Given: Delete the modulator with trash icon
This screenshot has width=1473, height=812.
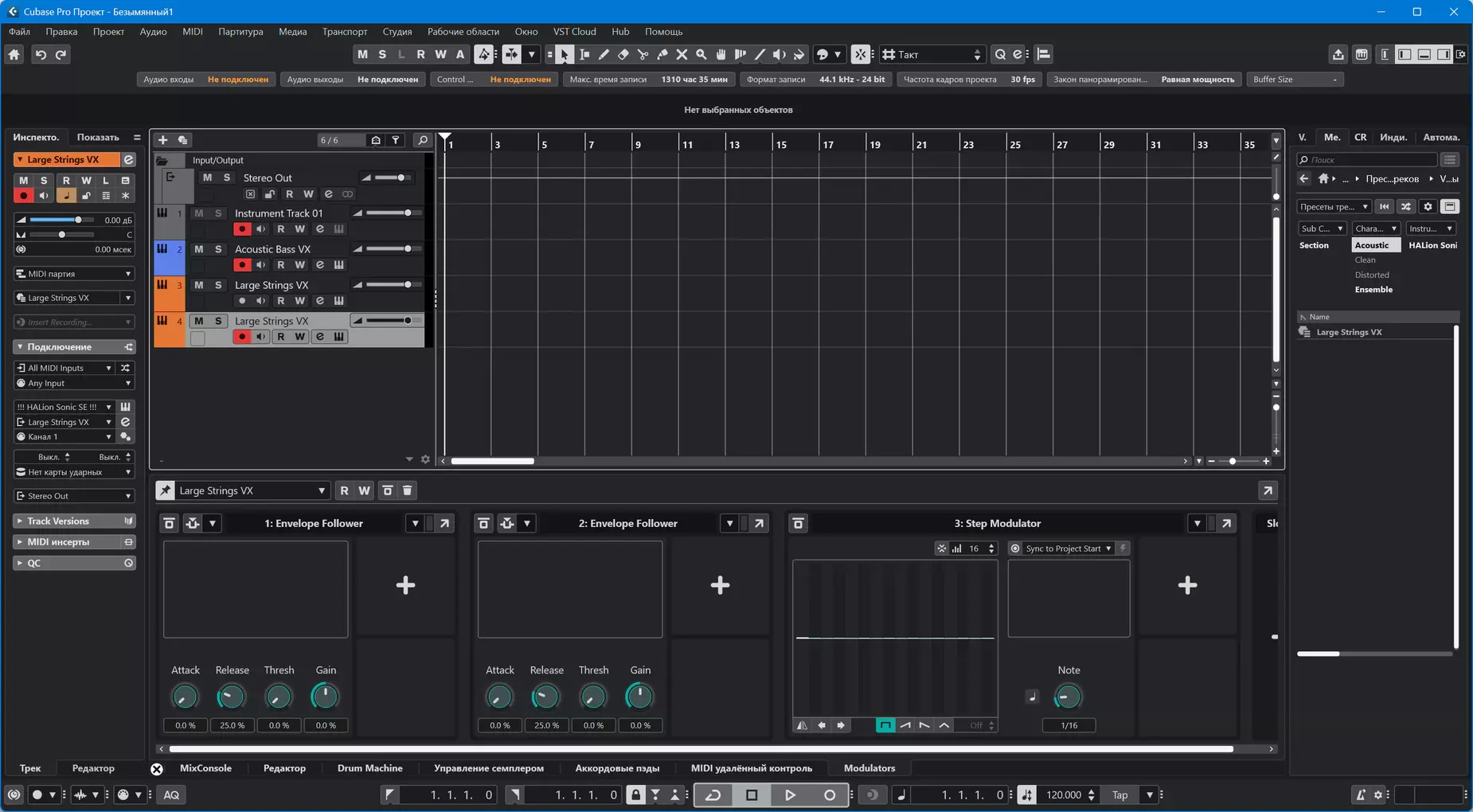Looking at the screenshot, I should 407,490.
